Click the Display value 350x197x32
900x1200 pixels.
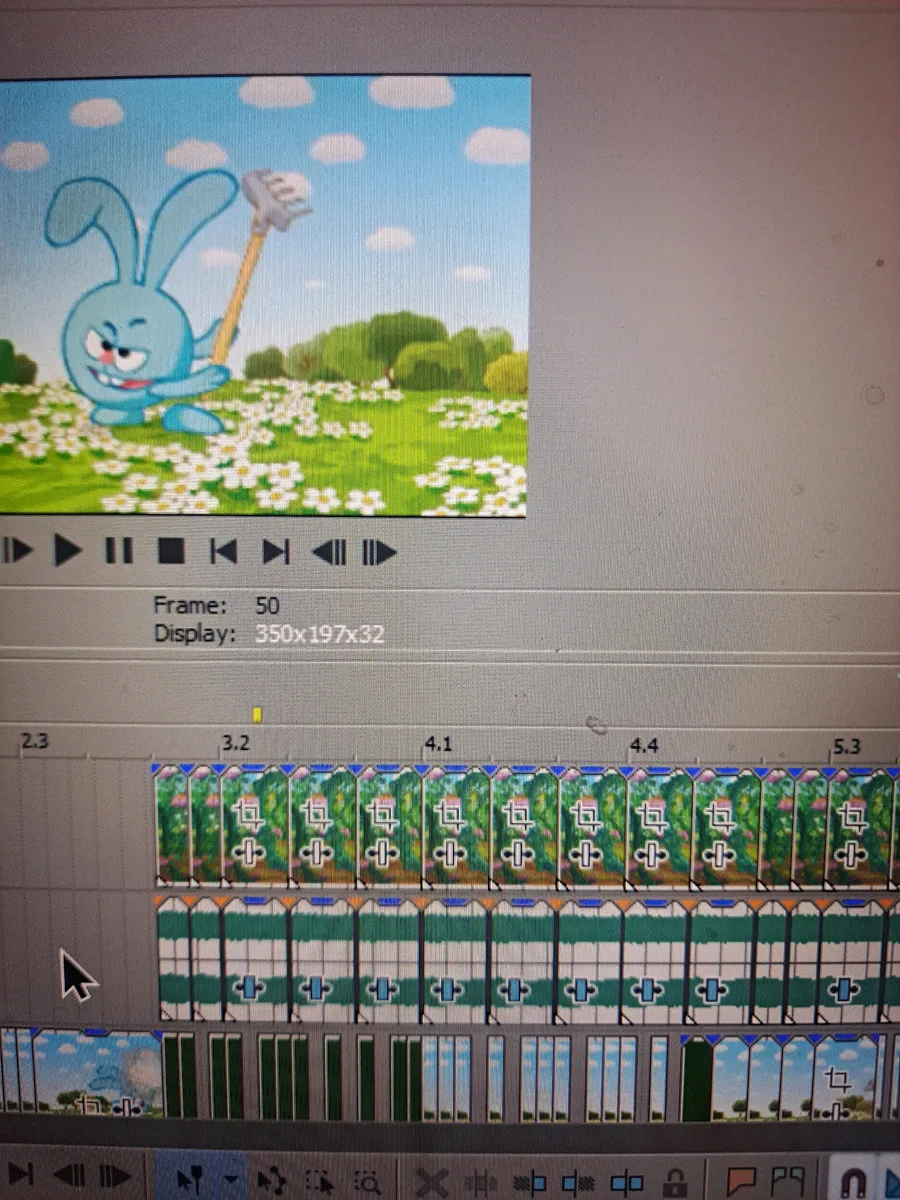pos(320,633)
